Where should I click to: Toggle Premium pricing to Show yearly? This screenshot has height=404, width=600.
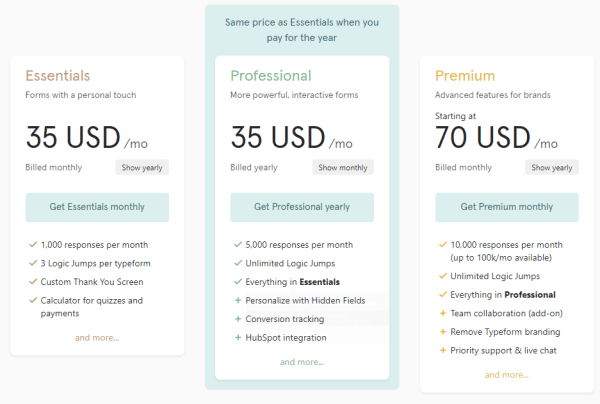(x=552, y=168)
